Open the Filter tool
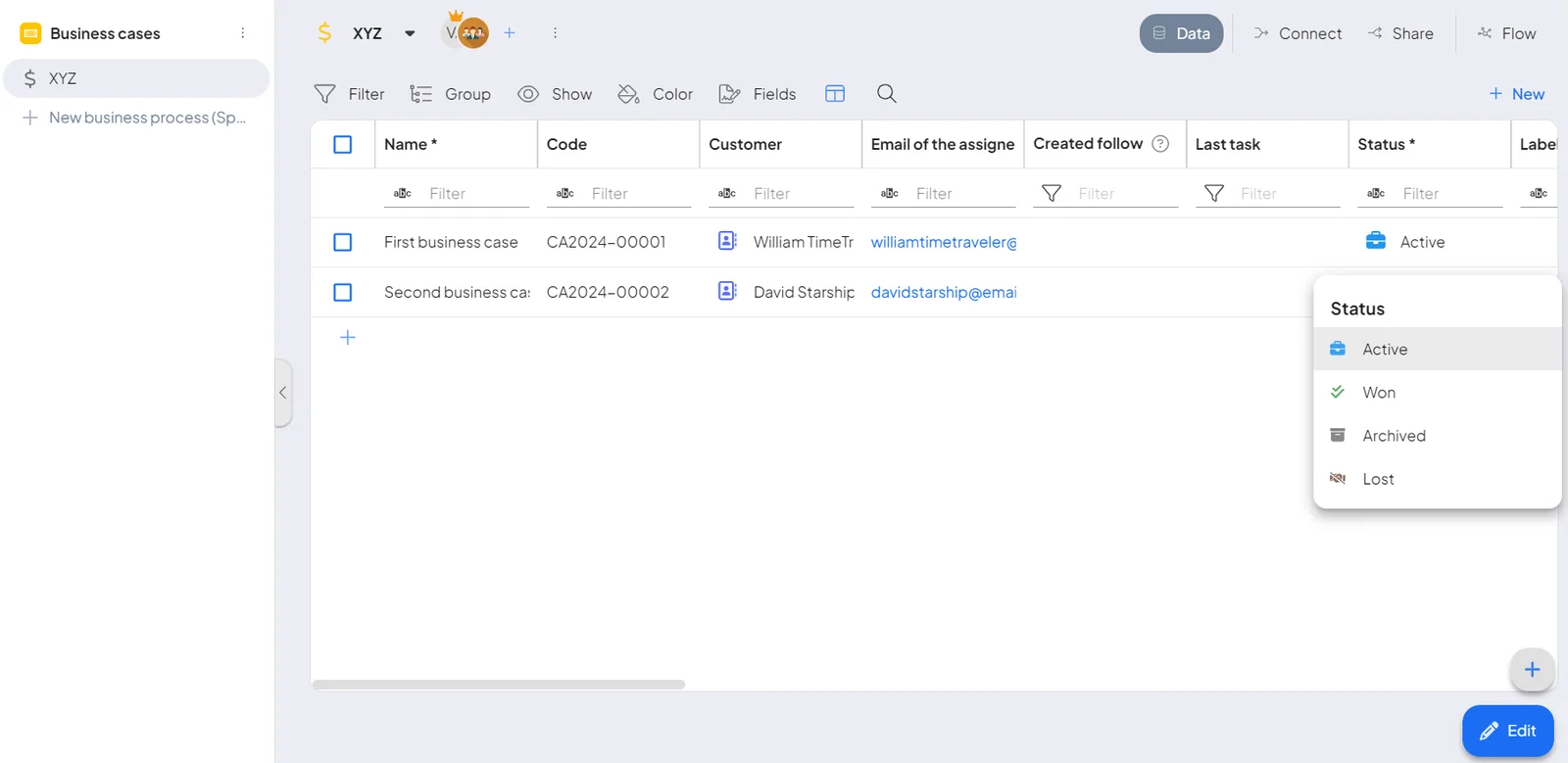The height and width of the screenshot is (763, 1568). click(349, 94)
